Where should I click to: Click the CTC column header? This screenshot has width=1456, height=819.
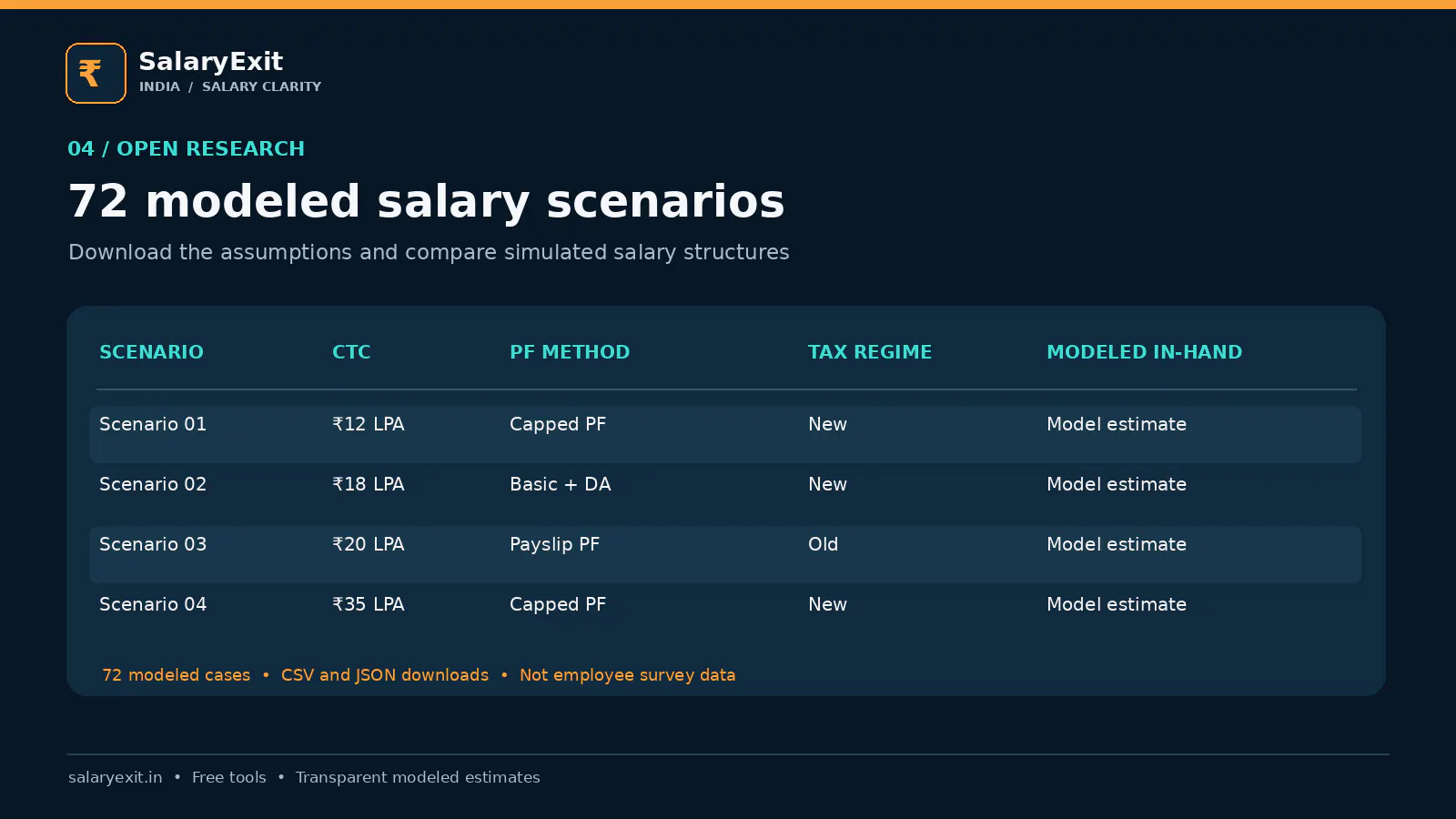pyautogui.click(x=351, y=352)
